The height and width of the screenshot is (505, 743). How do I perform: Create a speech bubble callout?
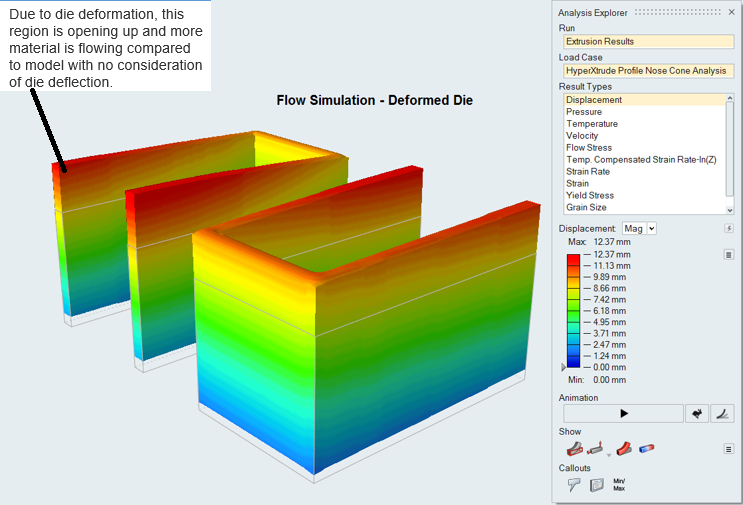[x=574, y=485]
